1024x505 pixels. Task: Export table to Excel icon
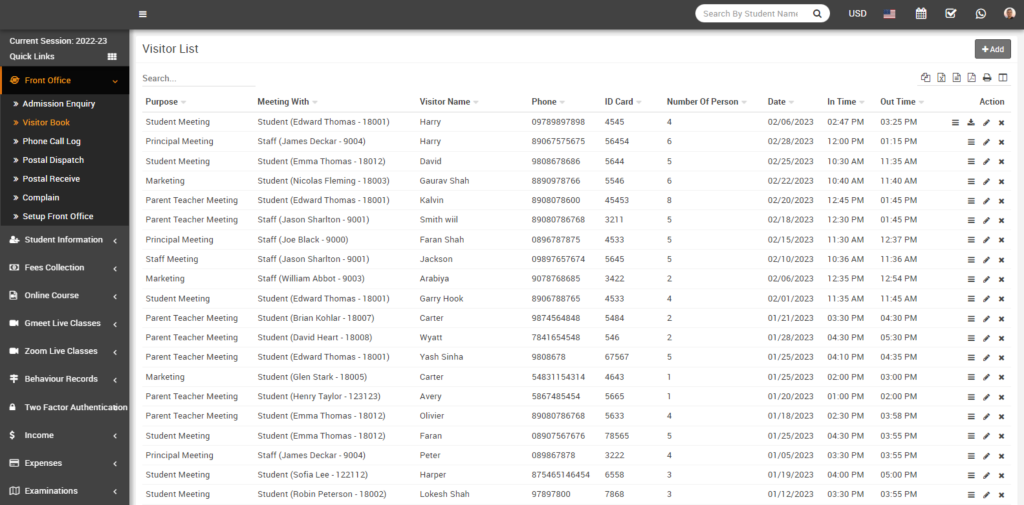point(941,78)
